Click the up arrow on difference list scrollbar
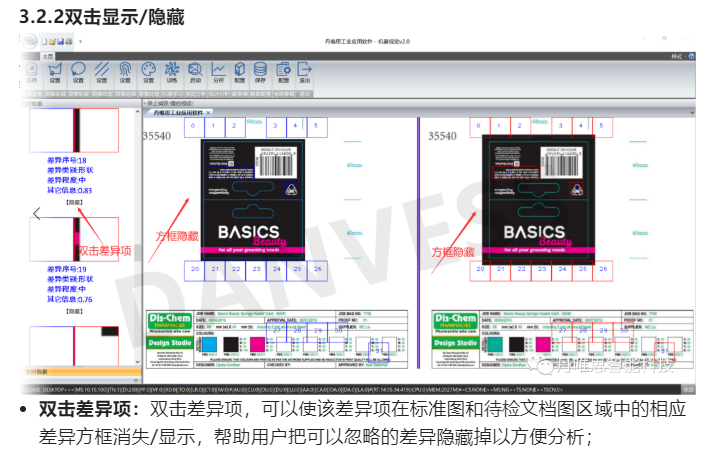The height and width of the screenshot is (460, 706). coord(137,112)
